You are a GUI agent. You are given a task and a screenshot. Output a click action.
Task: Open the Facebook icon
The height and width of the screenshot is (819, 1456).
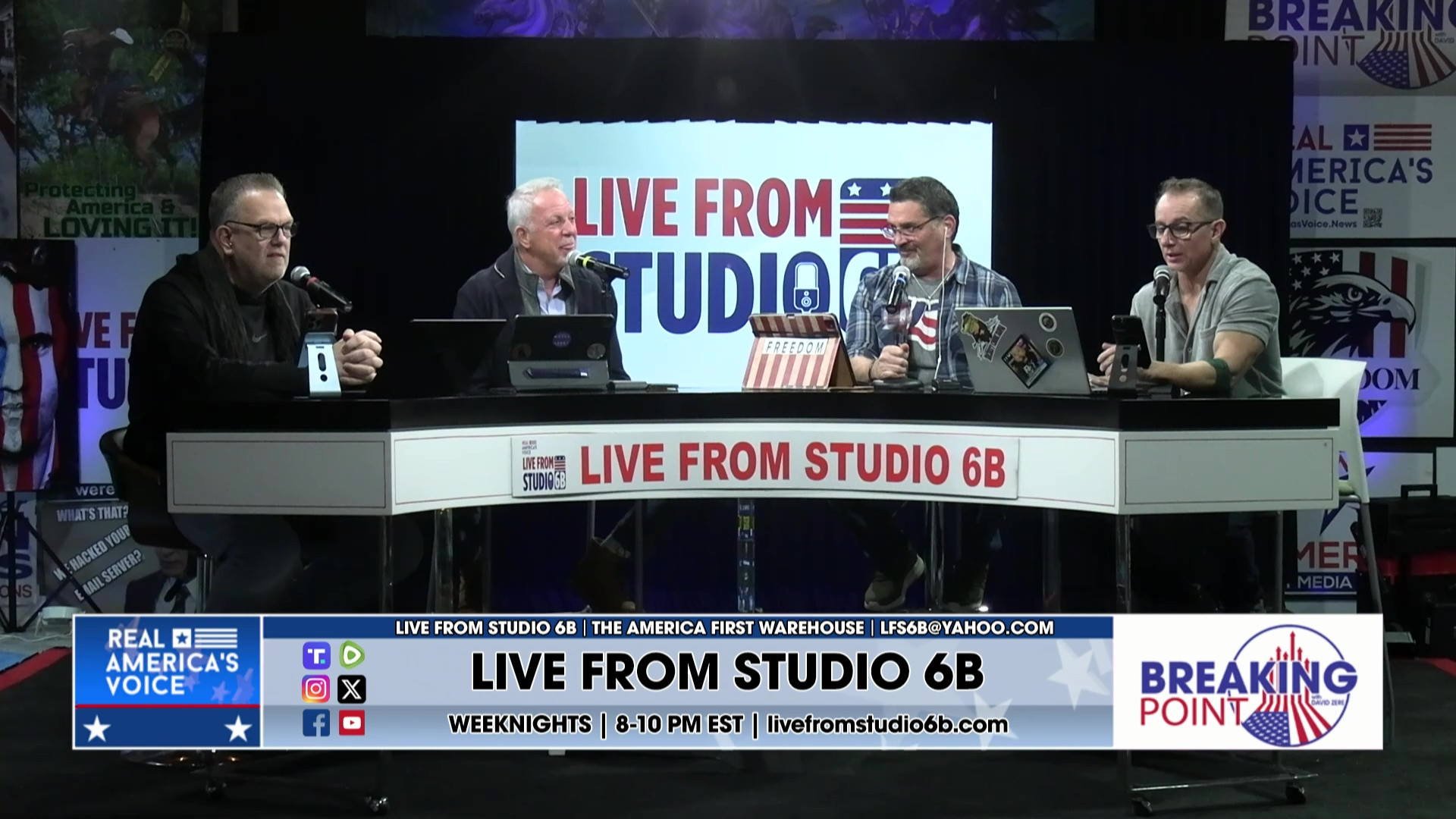pyautogui.click(x=316, y=722)
